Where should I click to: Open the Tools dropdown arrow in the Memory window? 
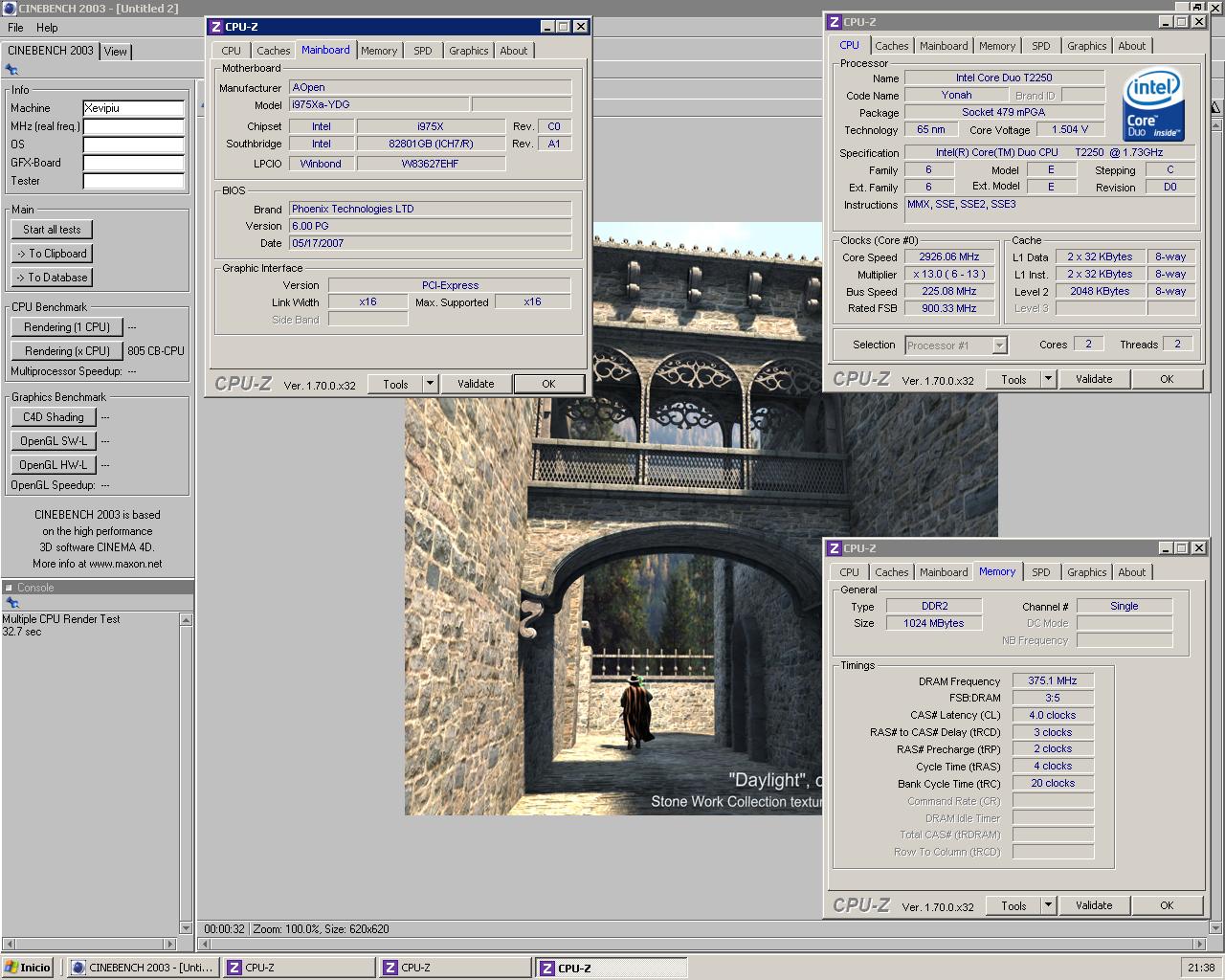click(1049, 905)
